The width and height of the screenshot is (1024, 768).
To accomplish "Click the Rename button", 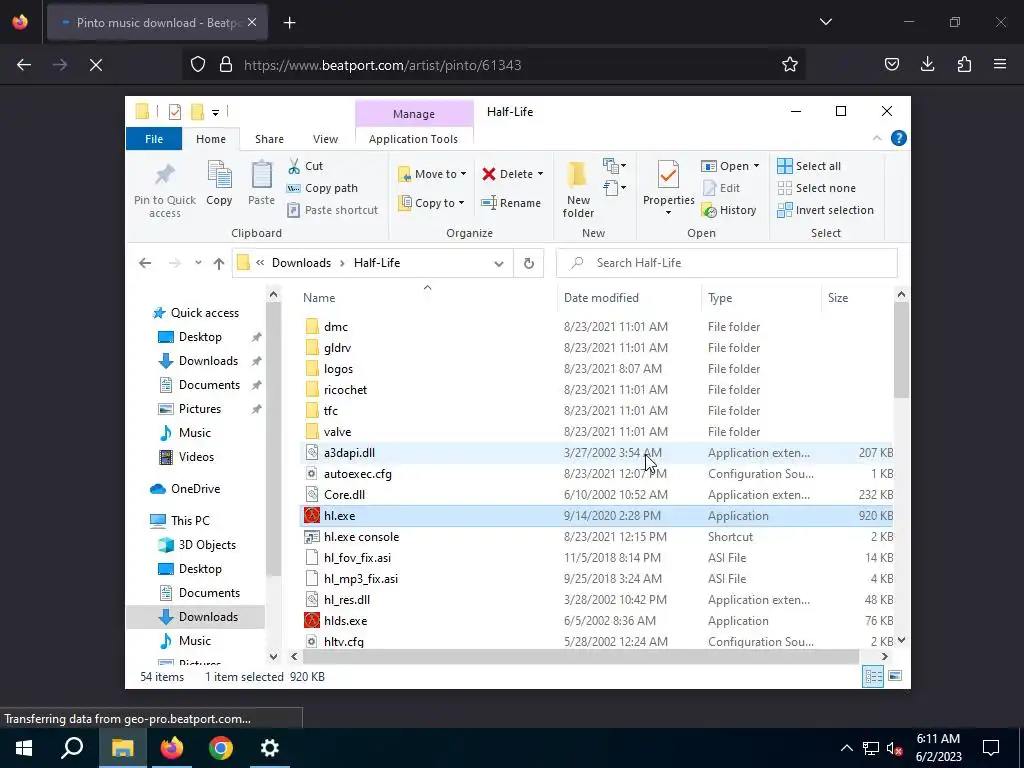I will click(511, 202).
